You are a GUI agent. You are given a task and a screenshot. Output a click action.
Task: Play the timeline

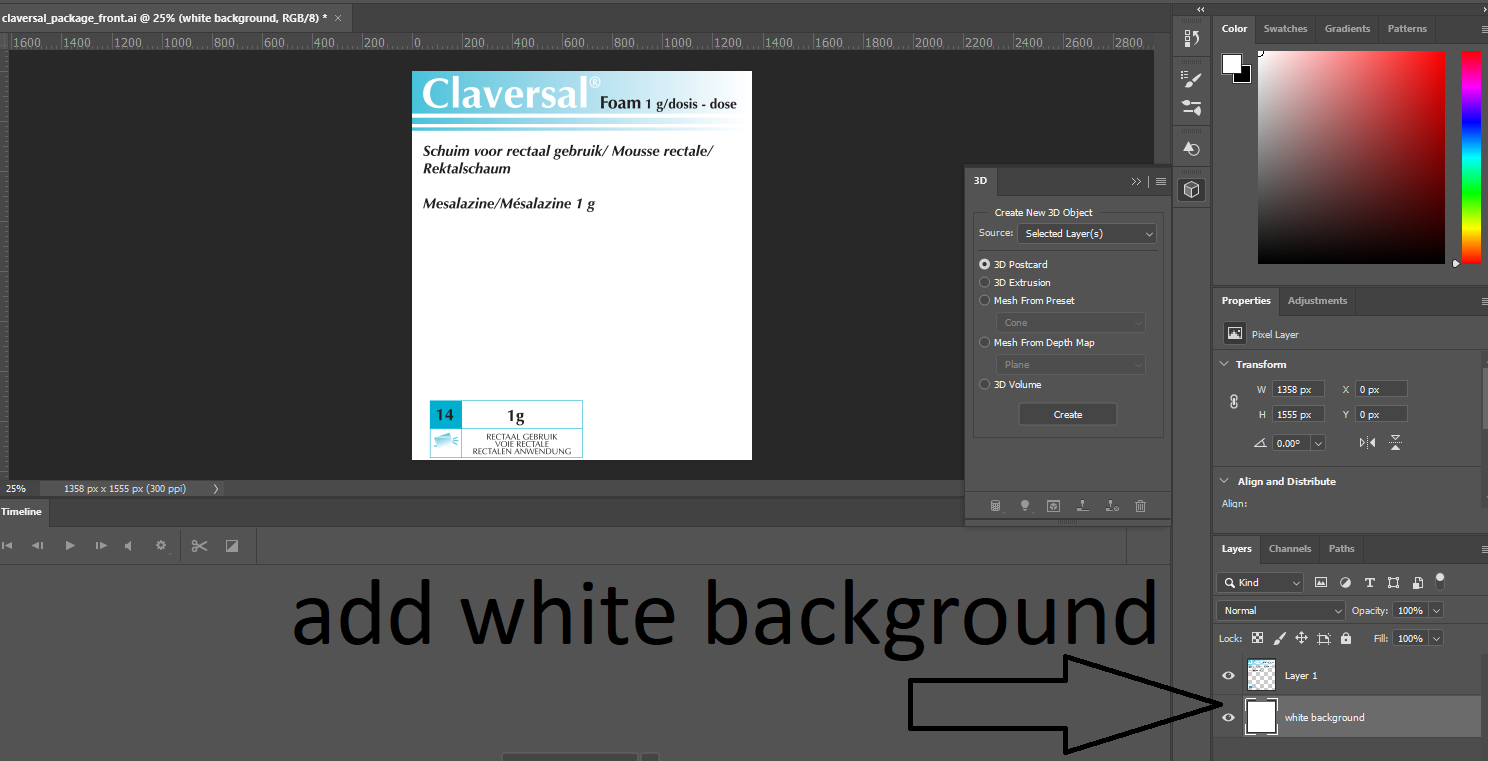(70, 546)
